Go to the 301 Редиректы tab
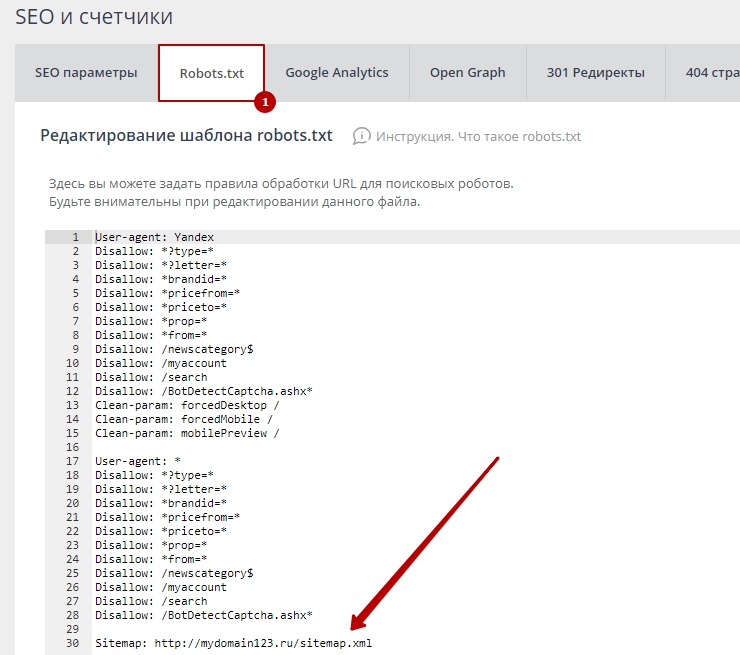 point(595,73)
